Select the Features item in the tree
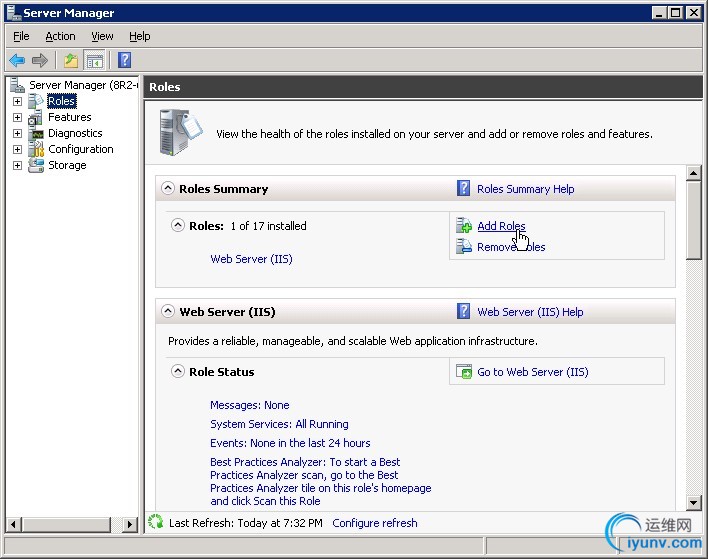This screenshot has height=559, width=708. pyautogui.click(x=70, y=117)
